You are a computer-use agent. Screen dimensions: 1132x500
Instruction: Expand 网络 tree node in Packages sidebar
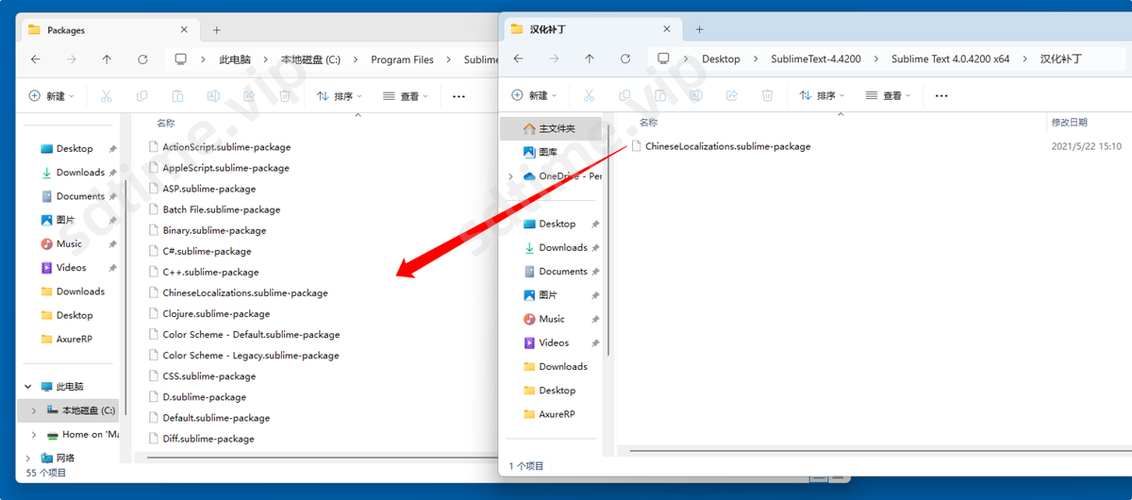click(x=29, y=458)
